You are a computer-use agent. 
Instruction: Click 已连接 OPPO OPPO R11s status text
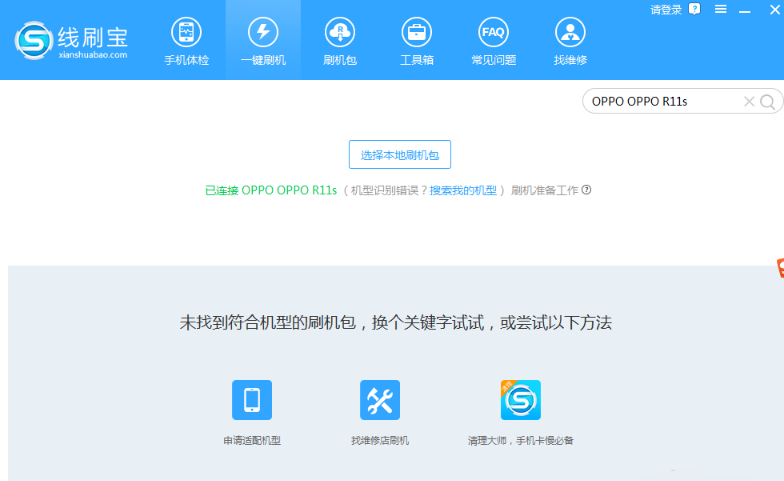tap(271, 190)
